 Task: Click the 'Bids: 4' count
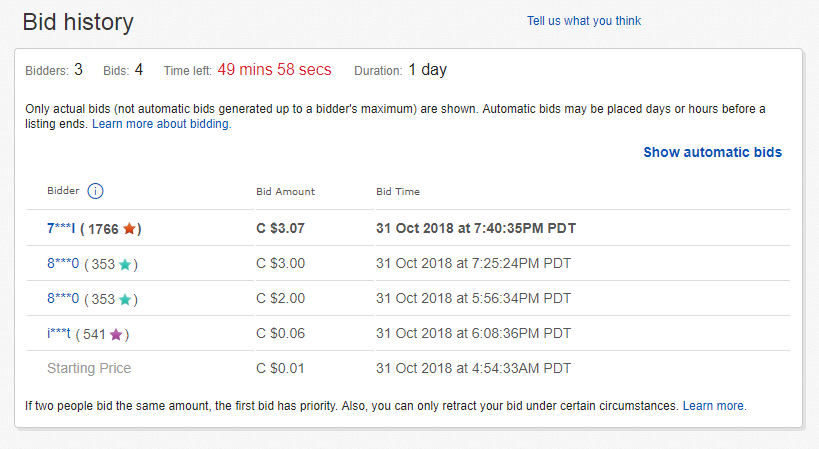tap(123, 69)
